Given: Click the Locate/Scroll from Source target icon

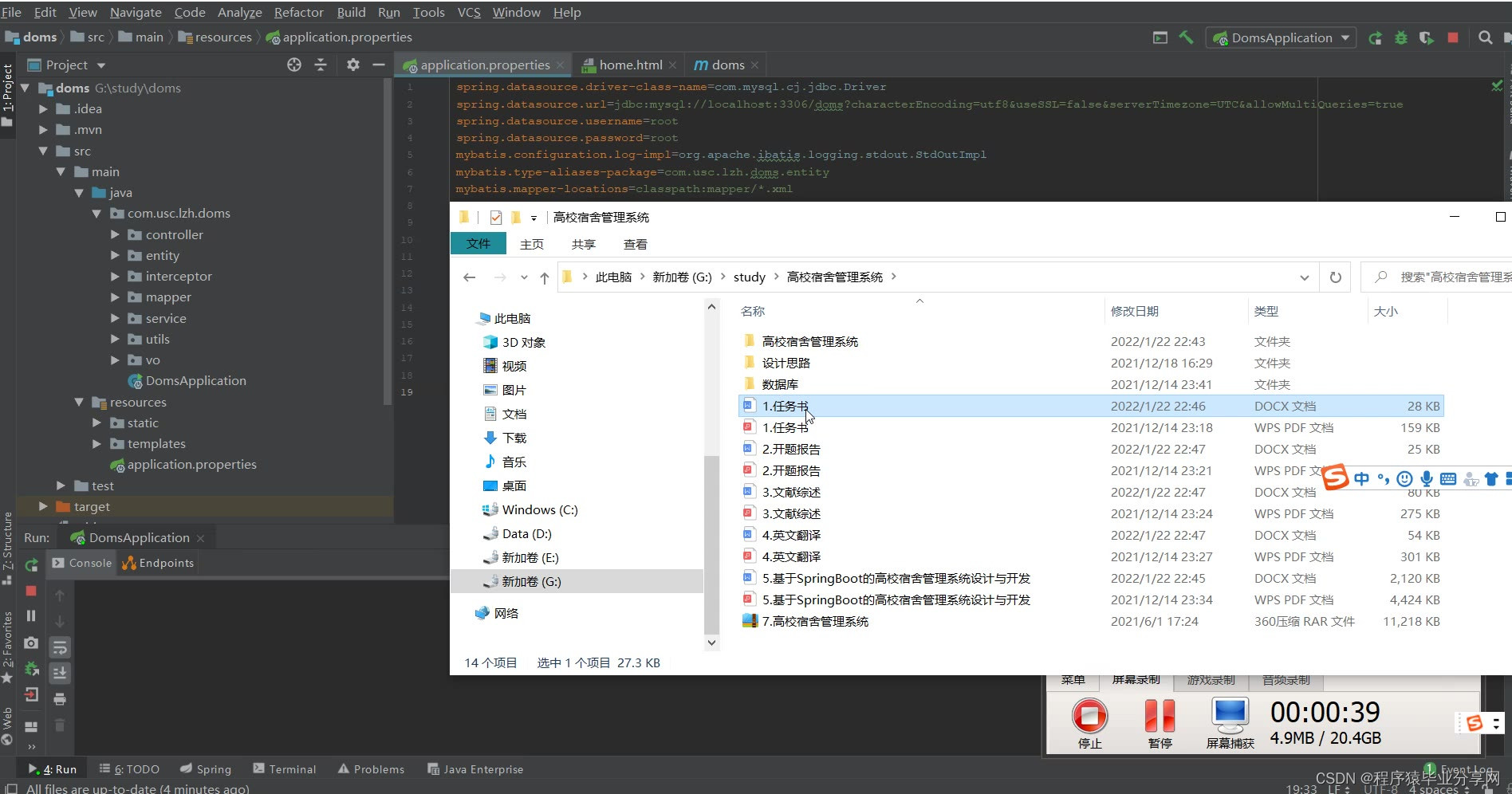Looking at the screenshot, I should click(294, 65).
